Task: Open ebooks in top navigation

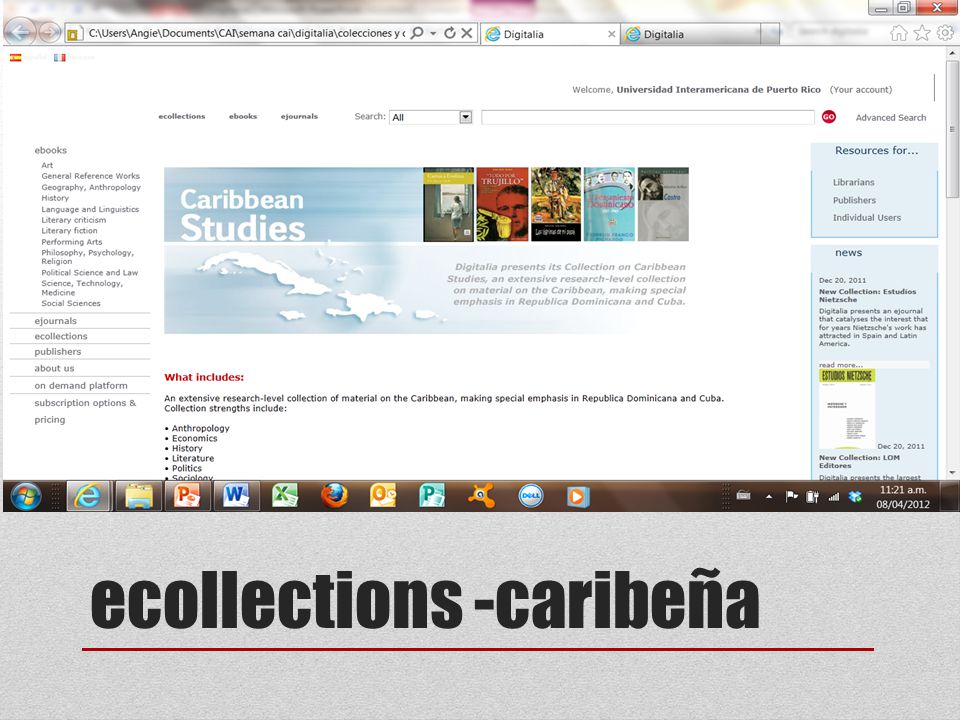Action: pyautogui.click(x=243, y=116)
